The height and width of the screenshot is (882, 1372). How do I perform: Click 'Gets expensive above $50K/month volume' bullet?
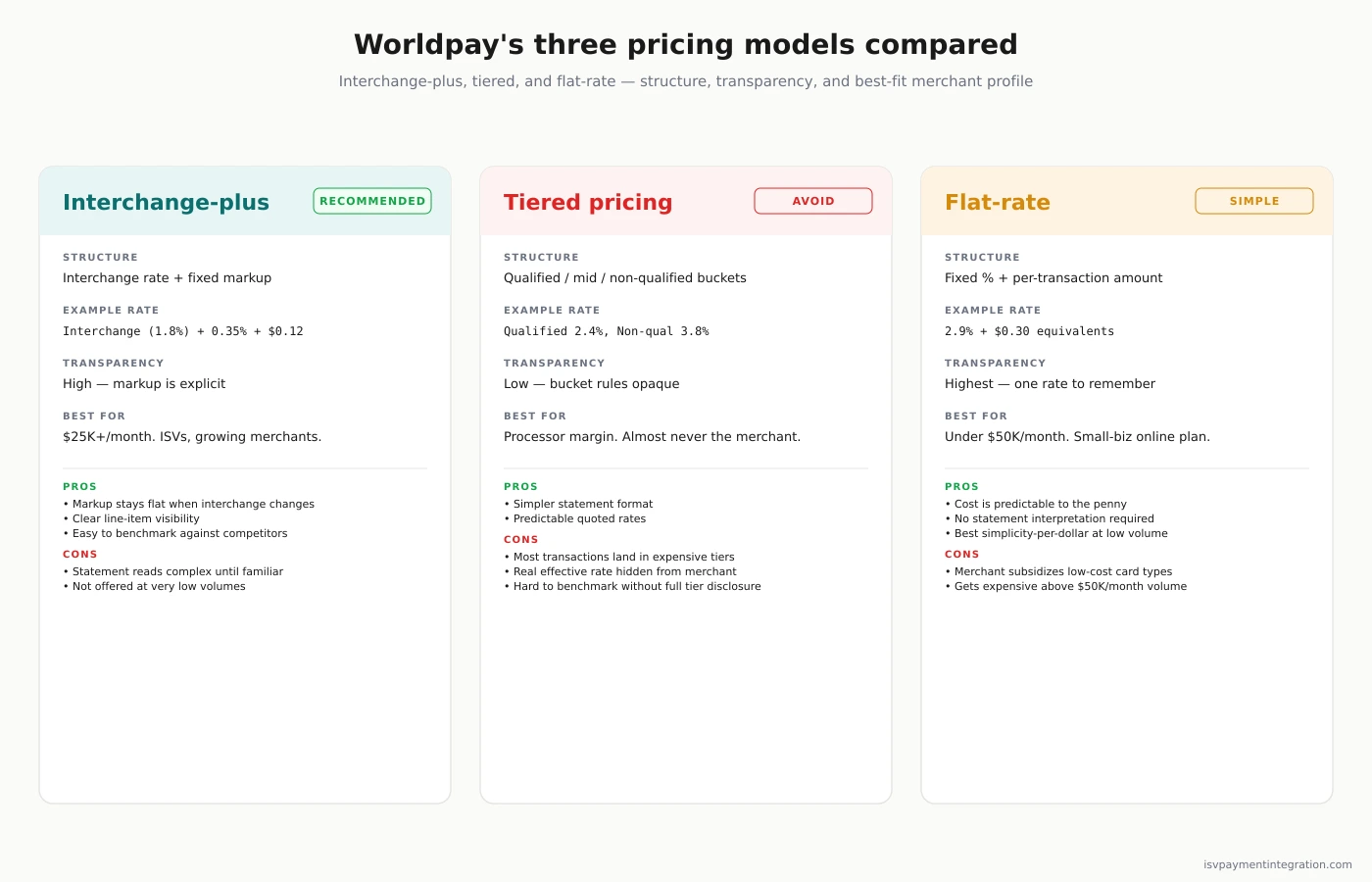[1065, 586]
